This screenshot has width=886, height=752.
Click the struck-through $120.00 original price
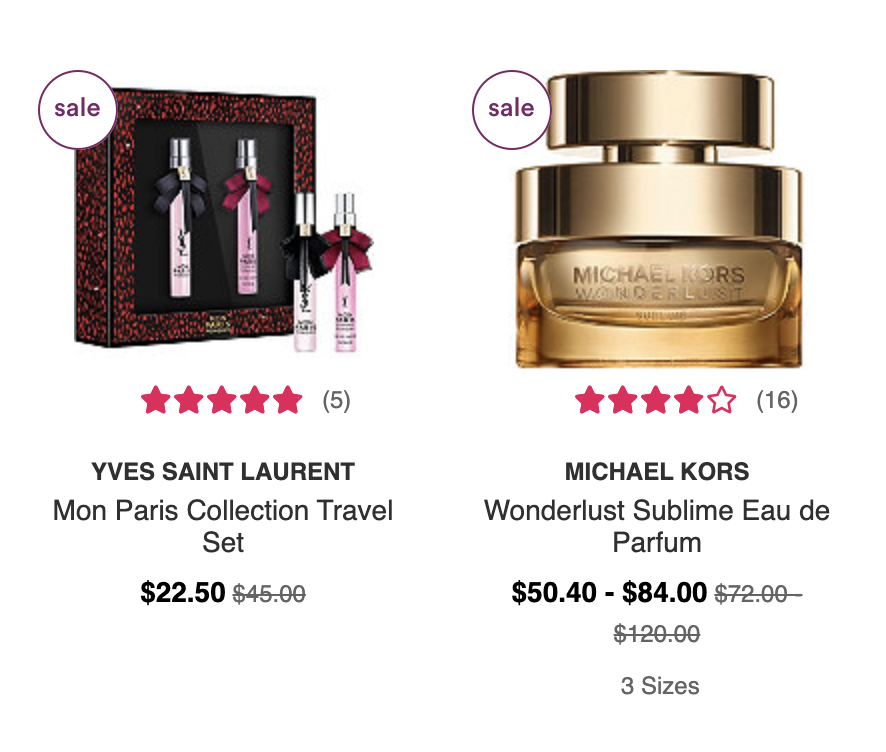click(657, 634)
